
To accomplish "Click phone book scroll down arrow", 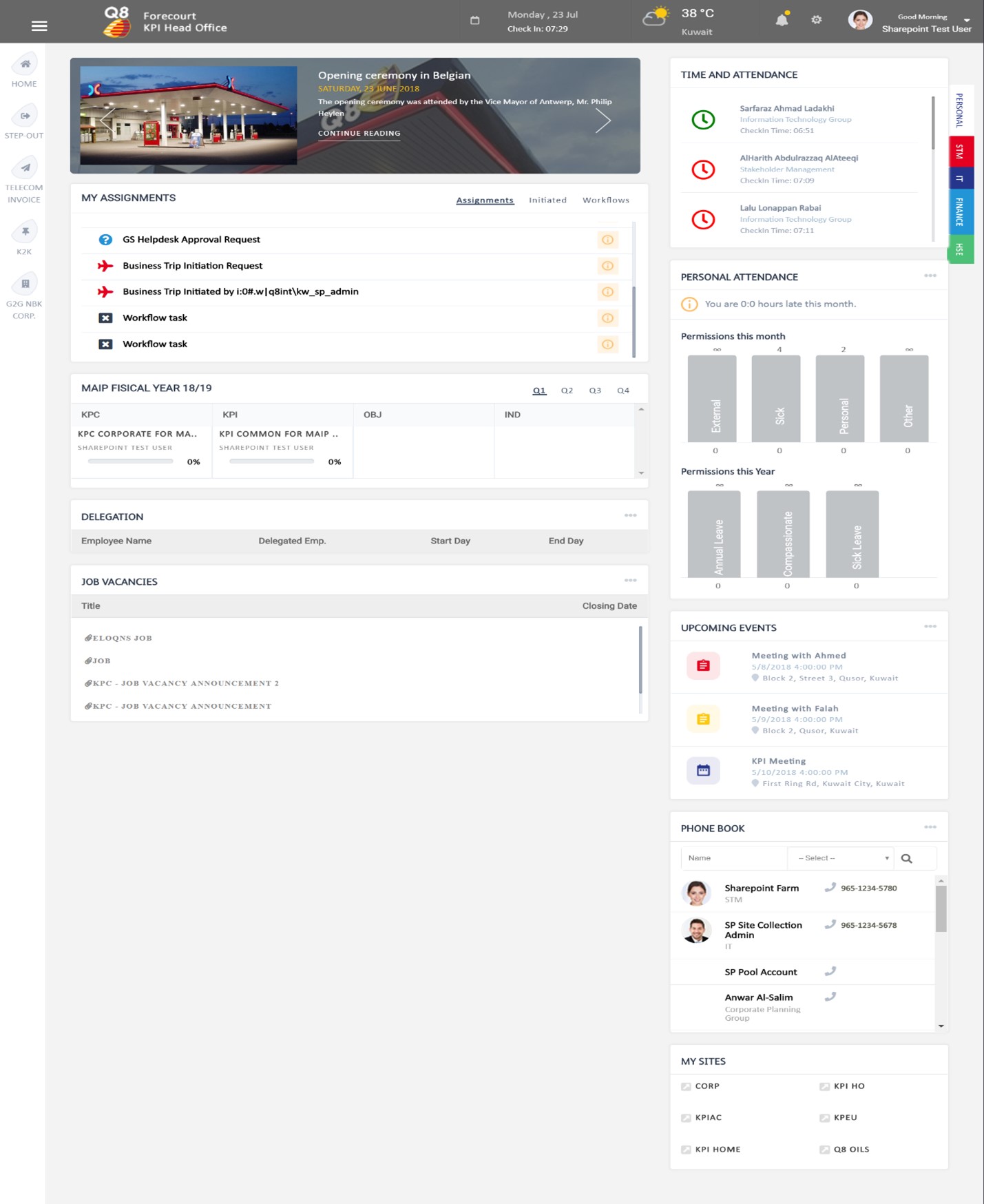I will 941,1026.
